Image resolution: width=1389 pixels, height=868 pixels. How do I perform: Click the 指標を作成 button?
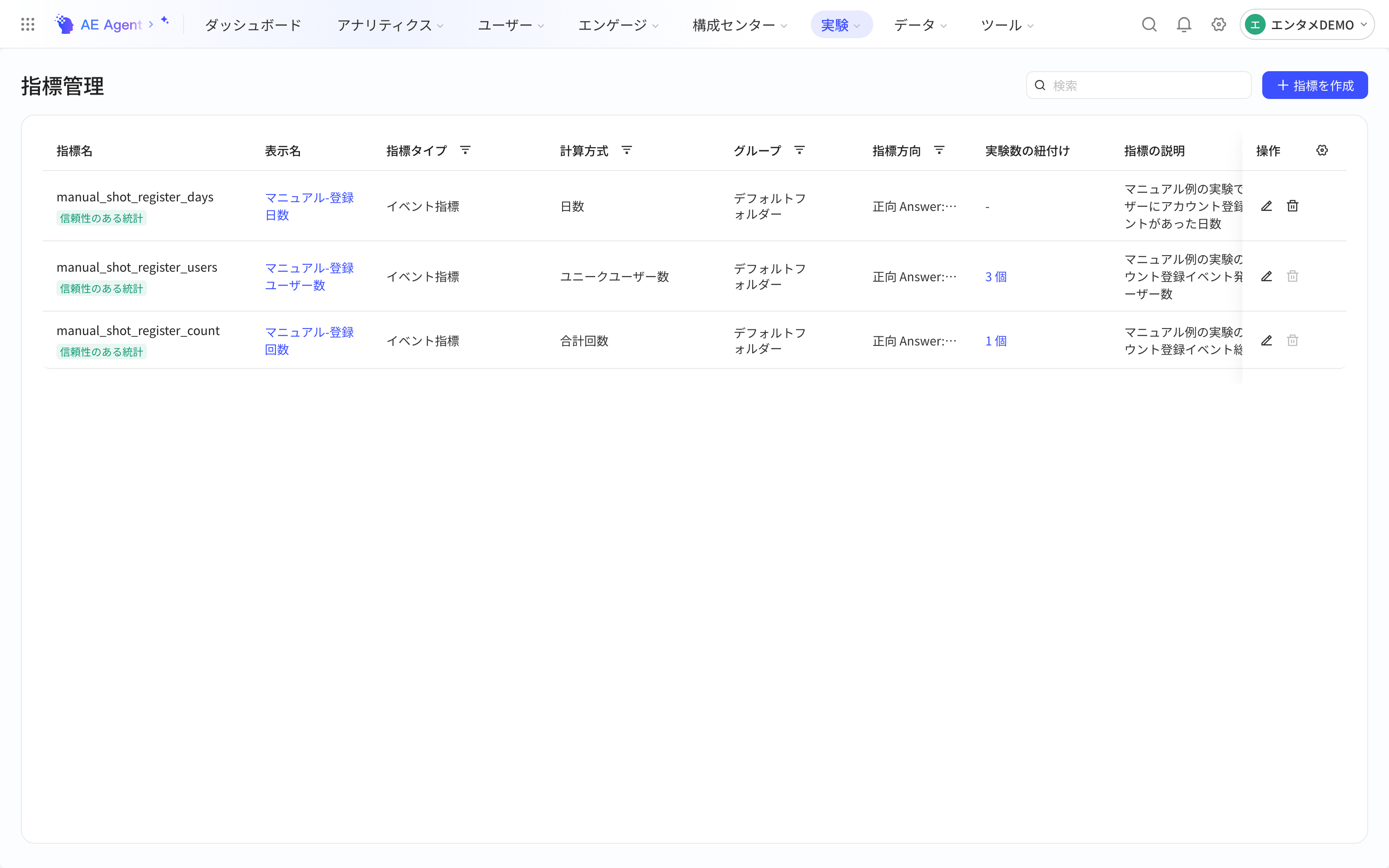tap(1314, 85)
